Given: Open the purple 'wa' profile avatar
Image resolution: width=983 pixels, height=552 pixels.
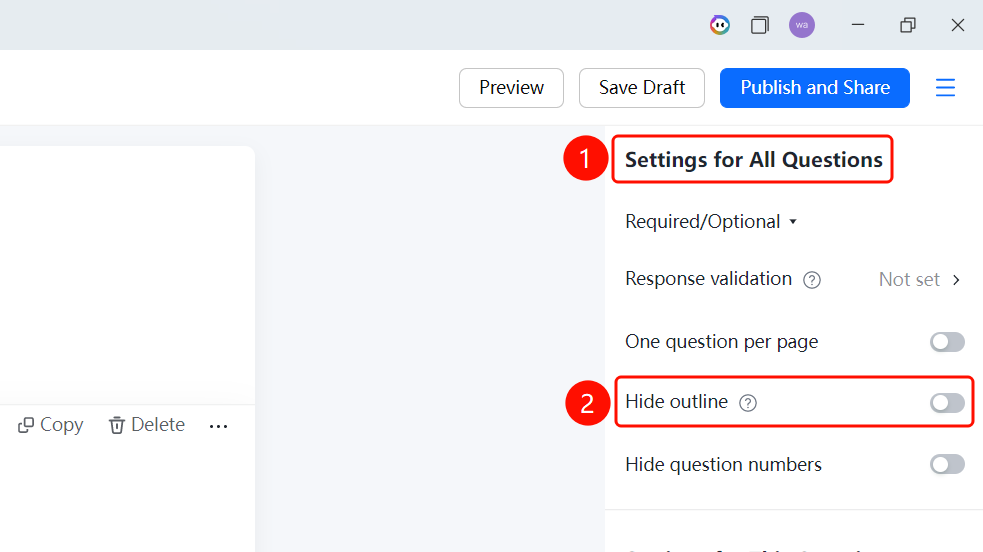Looking at the screenshot, I should click(802, 25).
